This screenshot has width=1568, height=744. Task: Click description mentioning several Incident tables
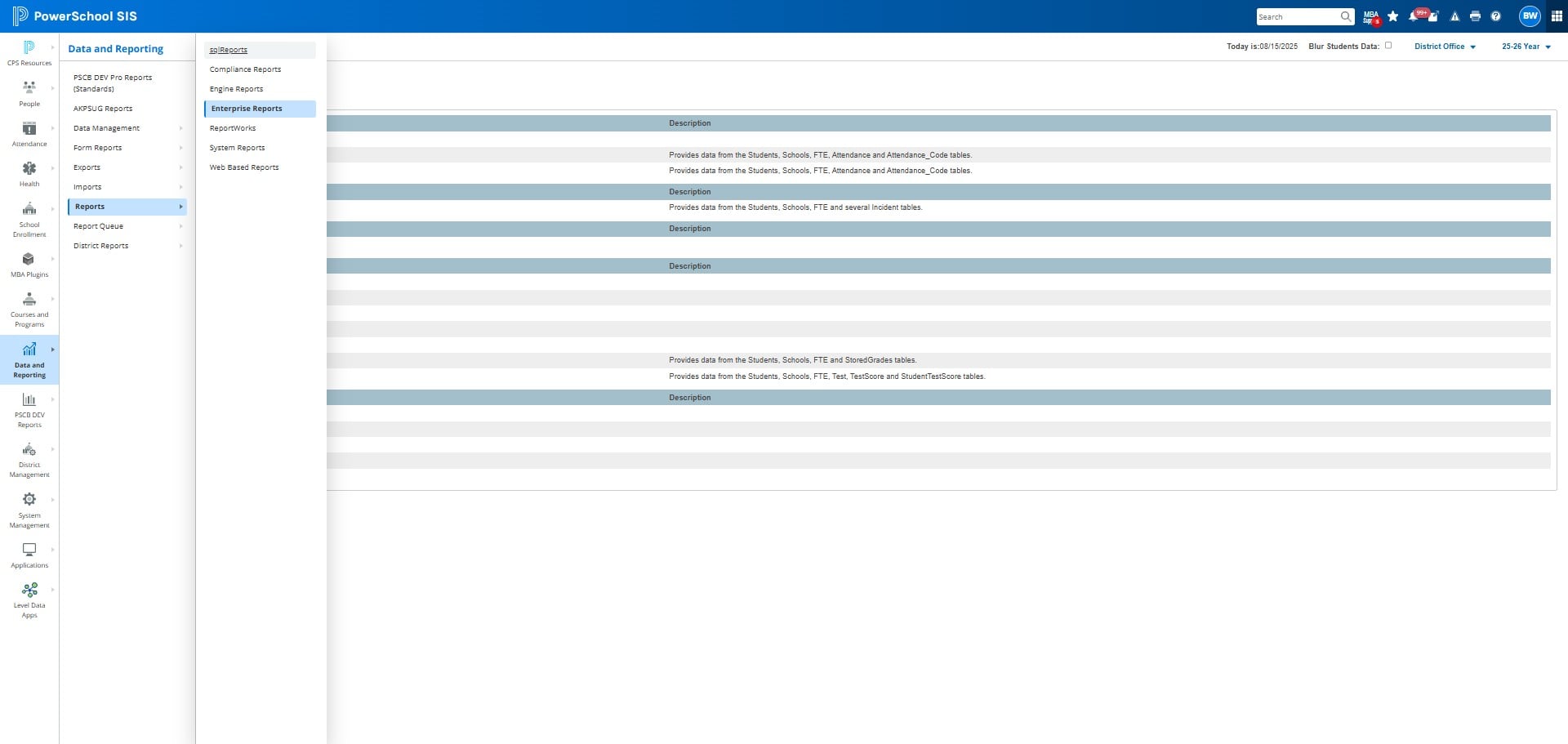pyautogui.click(x=795, y=207)
